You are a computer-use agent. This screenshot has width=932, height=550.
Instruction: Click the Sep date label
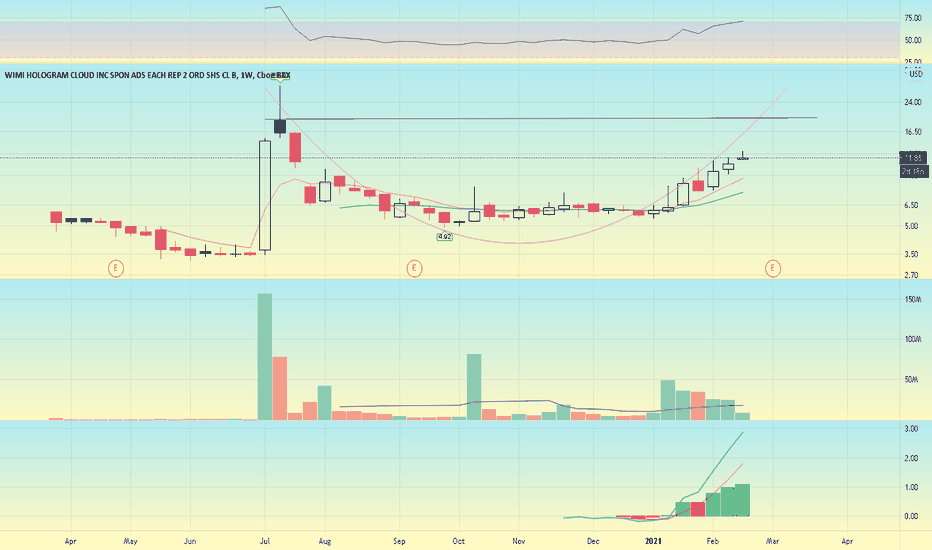click(399, 541)
